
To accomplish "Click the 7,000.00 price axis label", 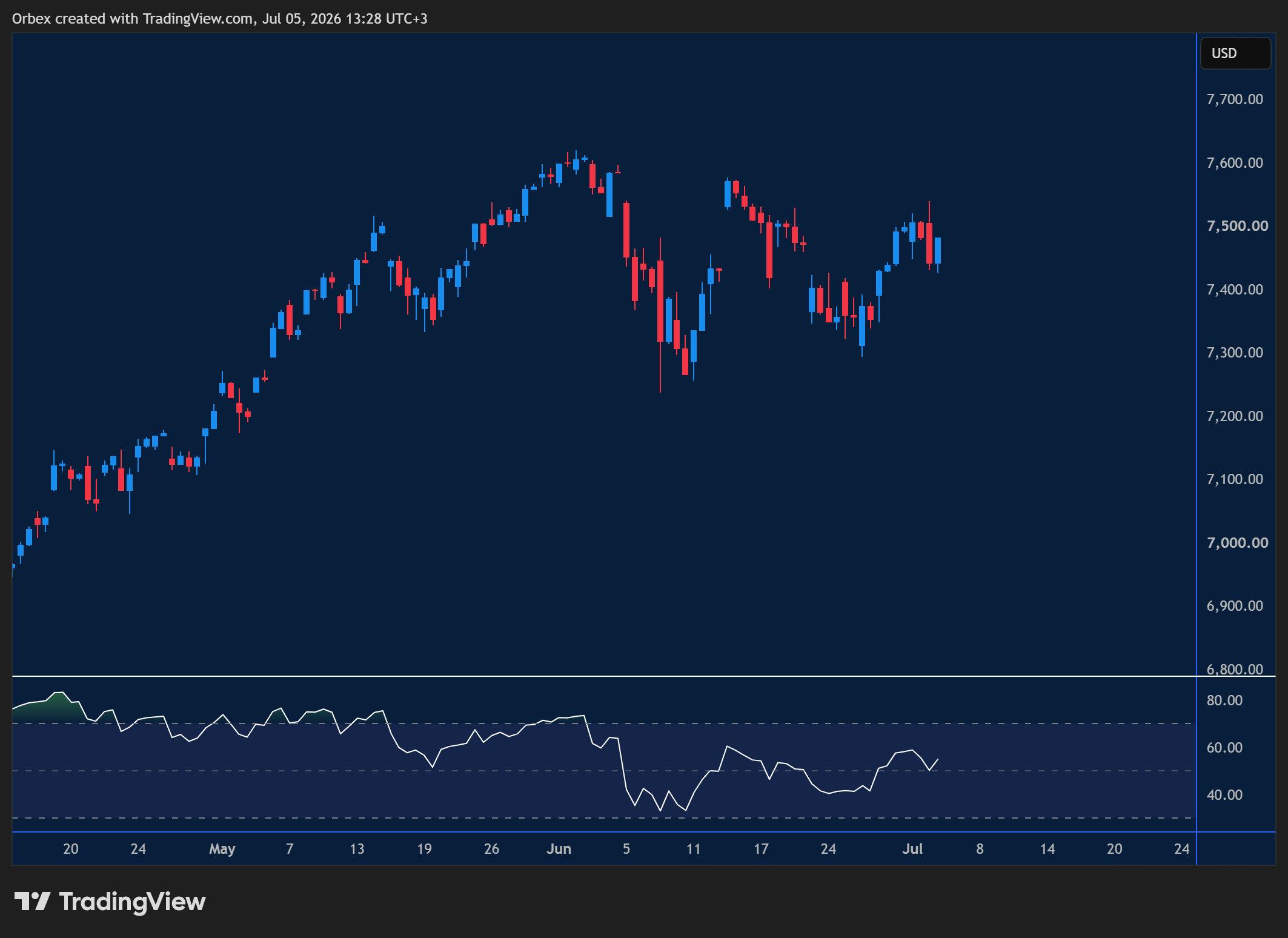I will (1237, 543).
